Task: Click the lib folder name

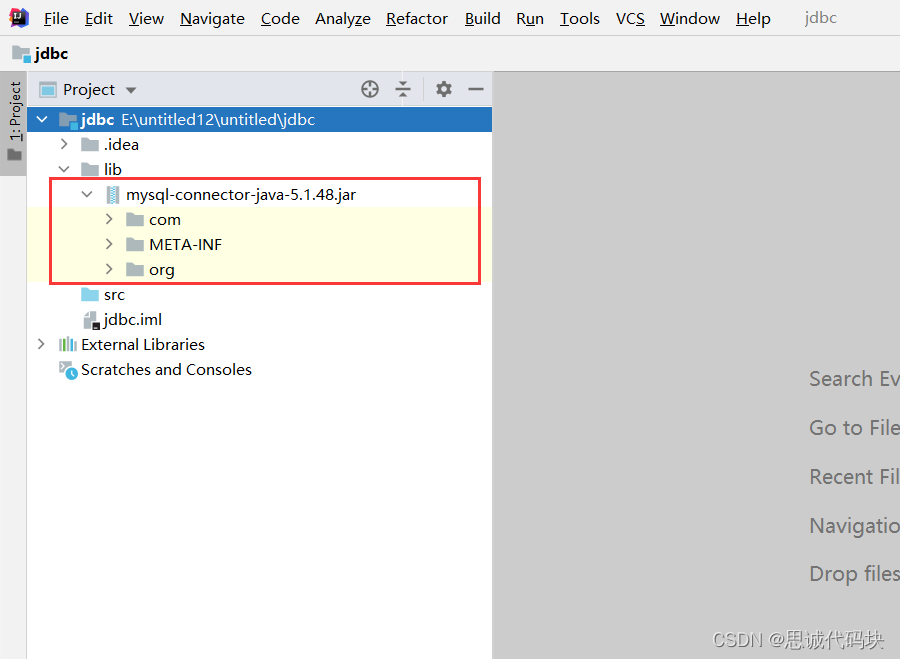Action: point(112,169)
